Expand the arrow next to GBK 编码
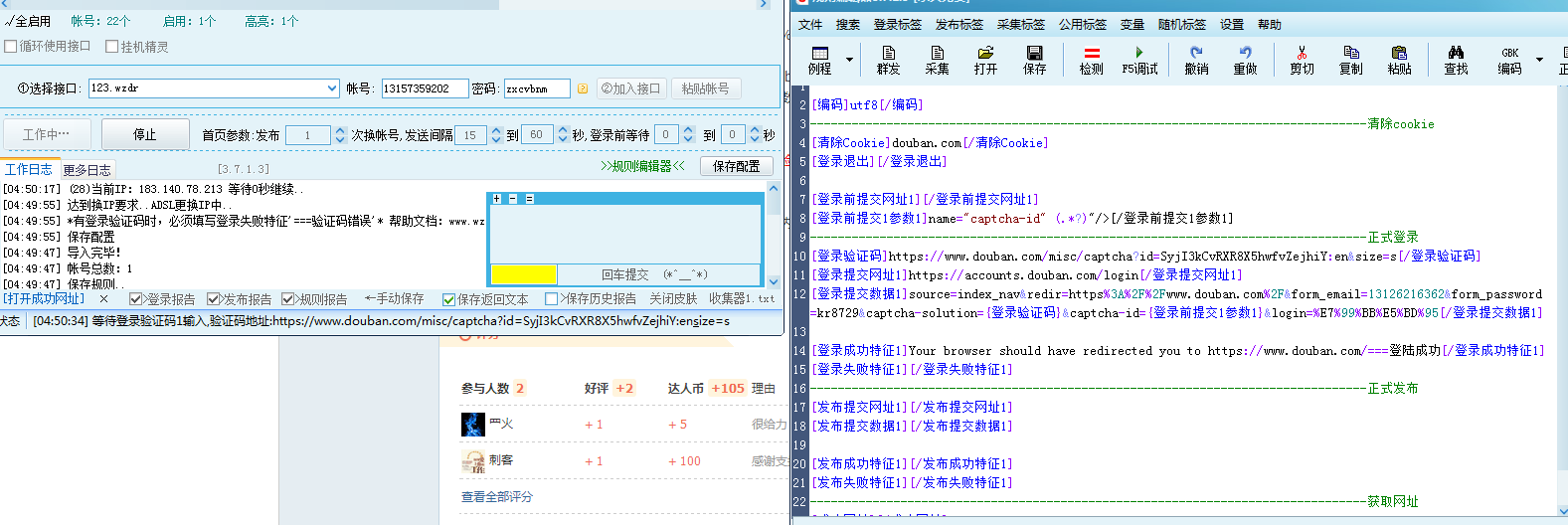Viewport: 1568px width, 525px height. 1539,60
